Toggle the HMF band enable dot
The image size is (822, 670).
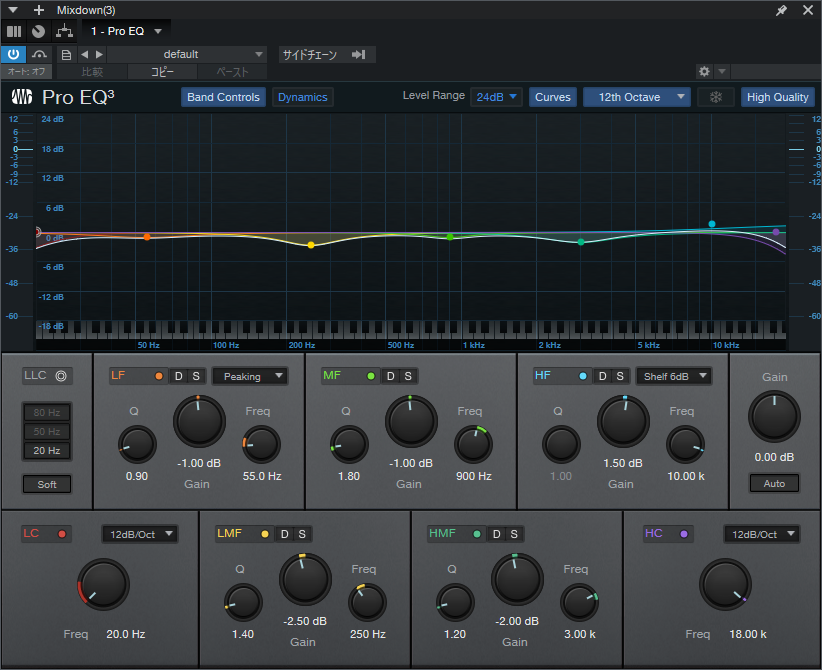click(477, 534)
